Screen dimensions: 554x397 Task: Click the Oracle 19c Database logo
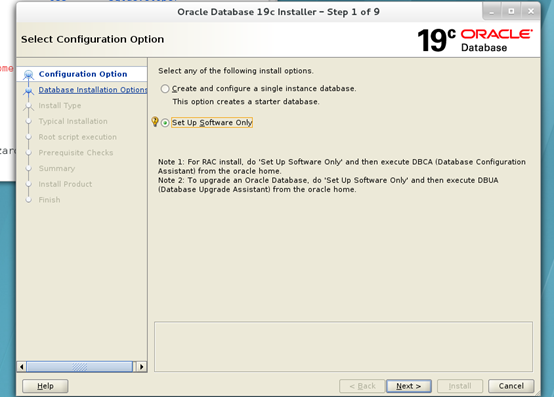475,40
